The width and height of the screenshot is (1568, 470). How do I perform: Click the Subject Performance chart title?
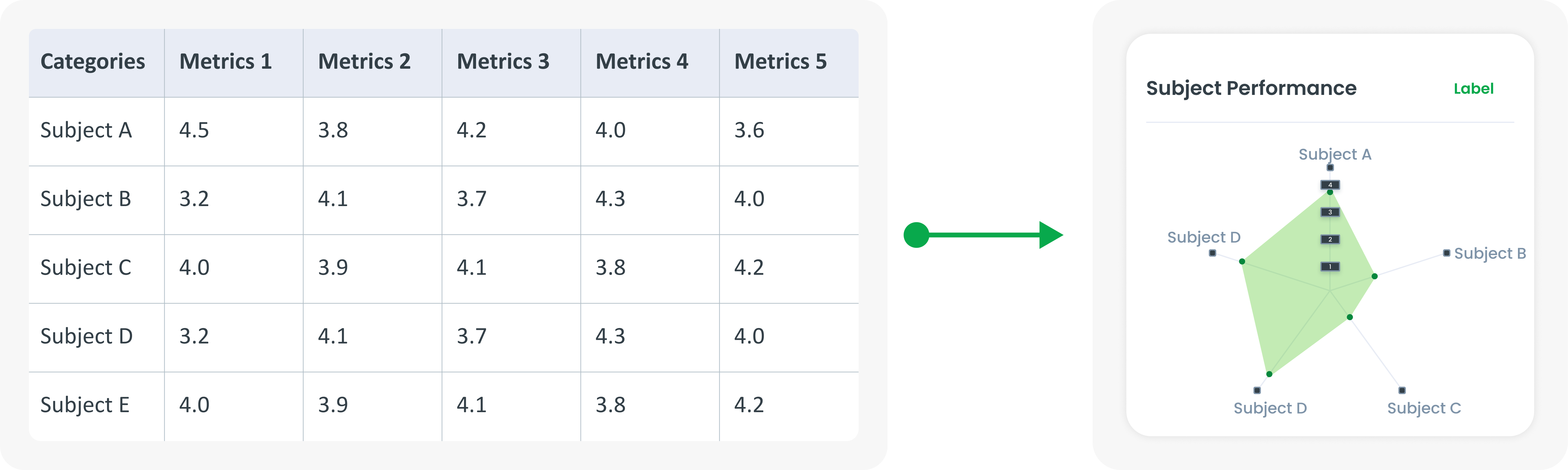click(x=1251, y=88)
